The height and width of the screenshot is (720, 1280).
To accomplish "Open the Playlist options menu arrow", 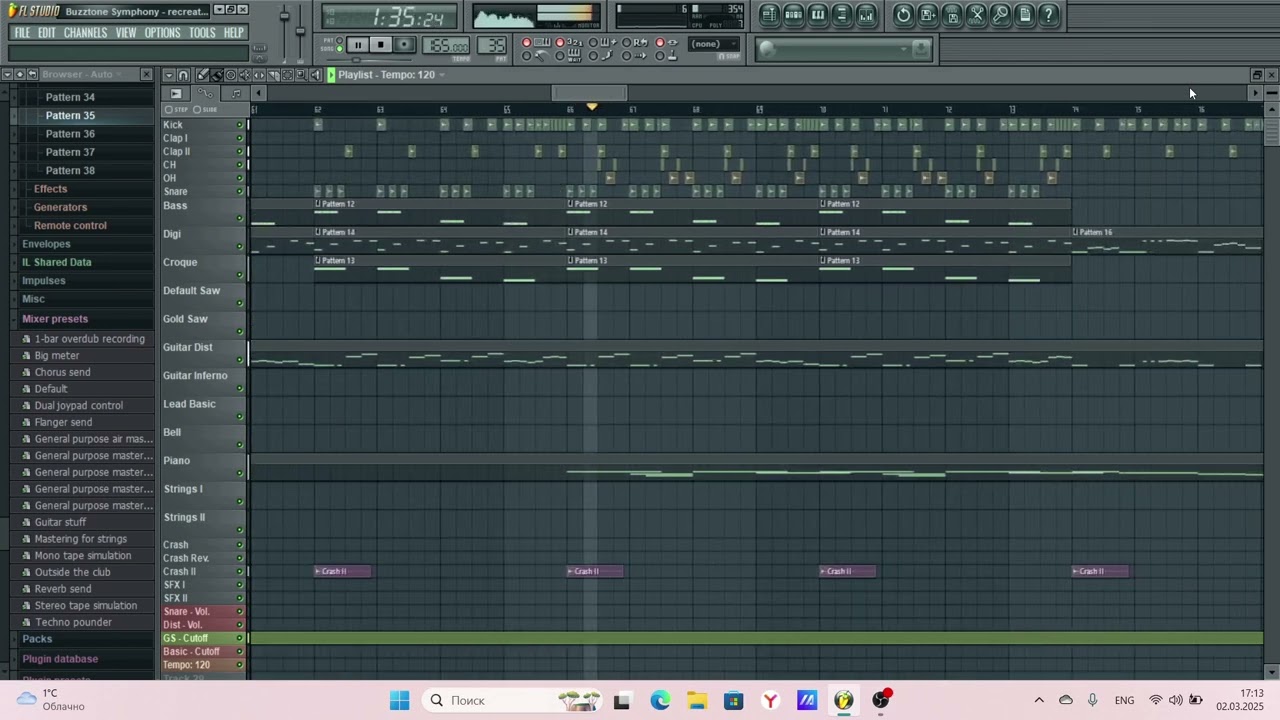I will click(x=169, y=75).
